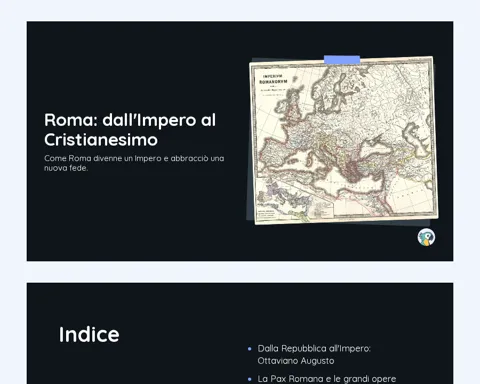Image resolution: width=480 pixels, height=384 pixels.
Task: Click 'La Pax Romana e le grandi opere'
Action: click(327, 379)
